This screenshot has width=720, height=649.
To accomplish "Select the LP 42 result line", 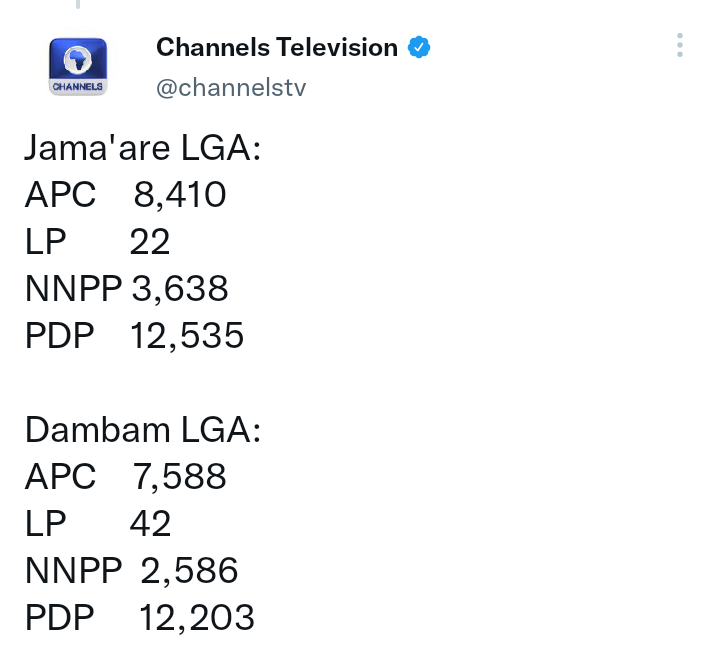I will (98, 524).
